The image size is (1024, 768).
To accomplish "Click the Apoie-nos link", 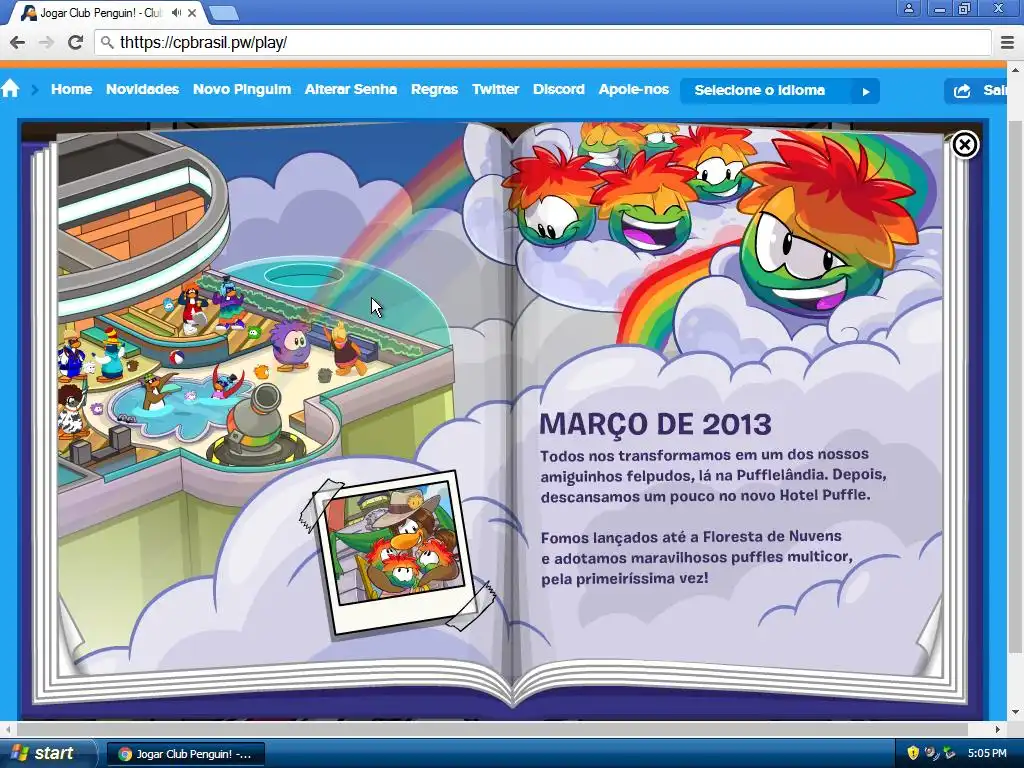I will tap(633, 89).
